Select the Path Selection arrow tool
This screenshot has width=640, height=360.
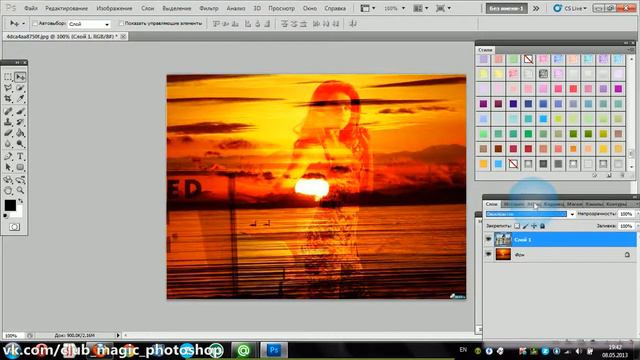(x=8, y=167)
